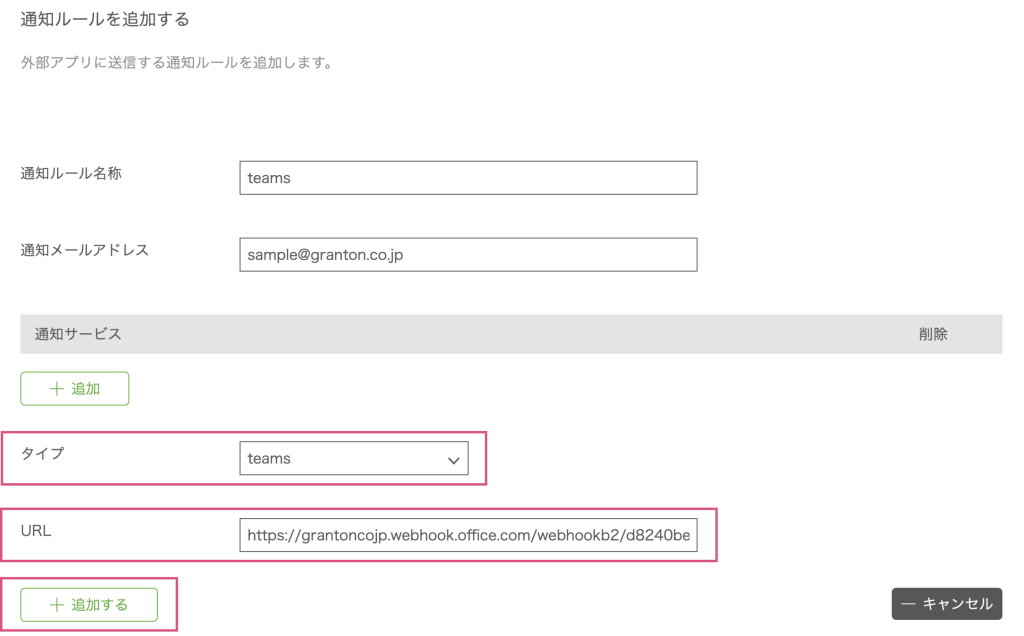Click the 通知メールアドレス field label

pos(84,250)
